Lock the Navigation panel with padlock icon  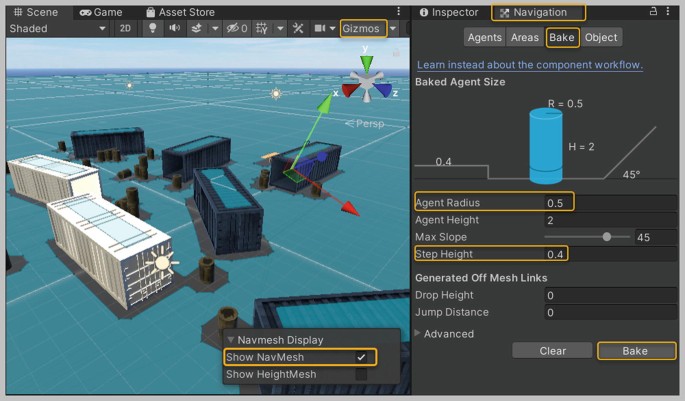654,12
